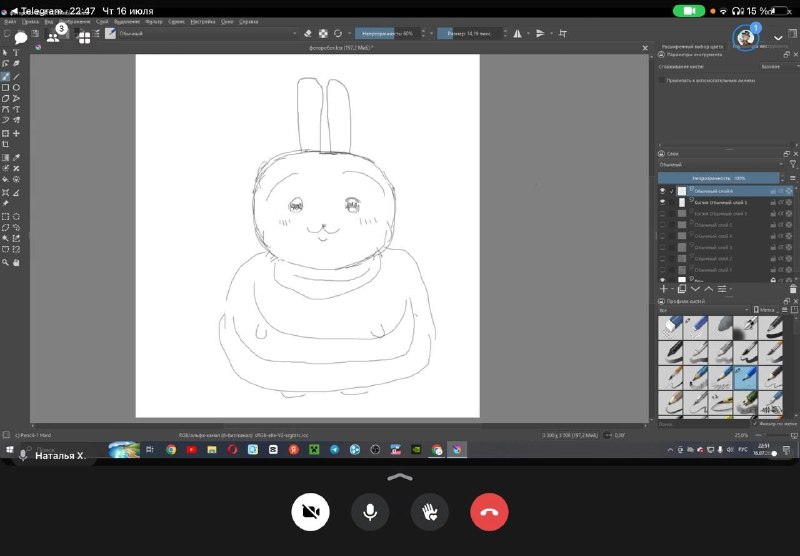Screen dimensions: 800x556
Task: Toggle eraser mode in Krita toolbar
Action: click(x=308, y=33)
